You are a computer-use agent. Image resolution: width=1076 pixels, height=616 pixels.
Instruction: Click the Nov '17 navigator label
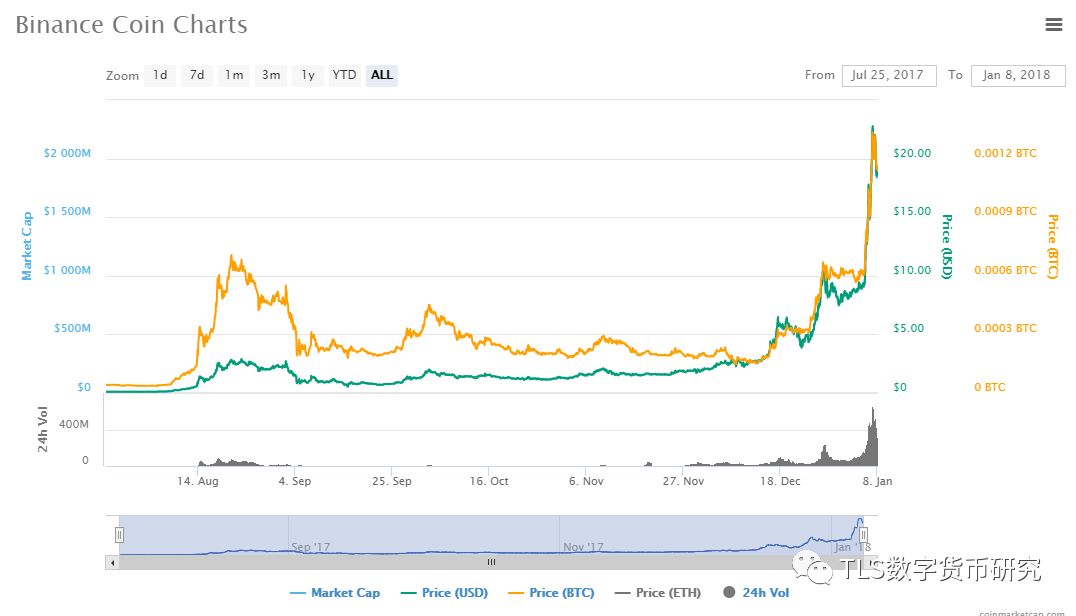(583, 547)
